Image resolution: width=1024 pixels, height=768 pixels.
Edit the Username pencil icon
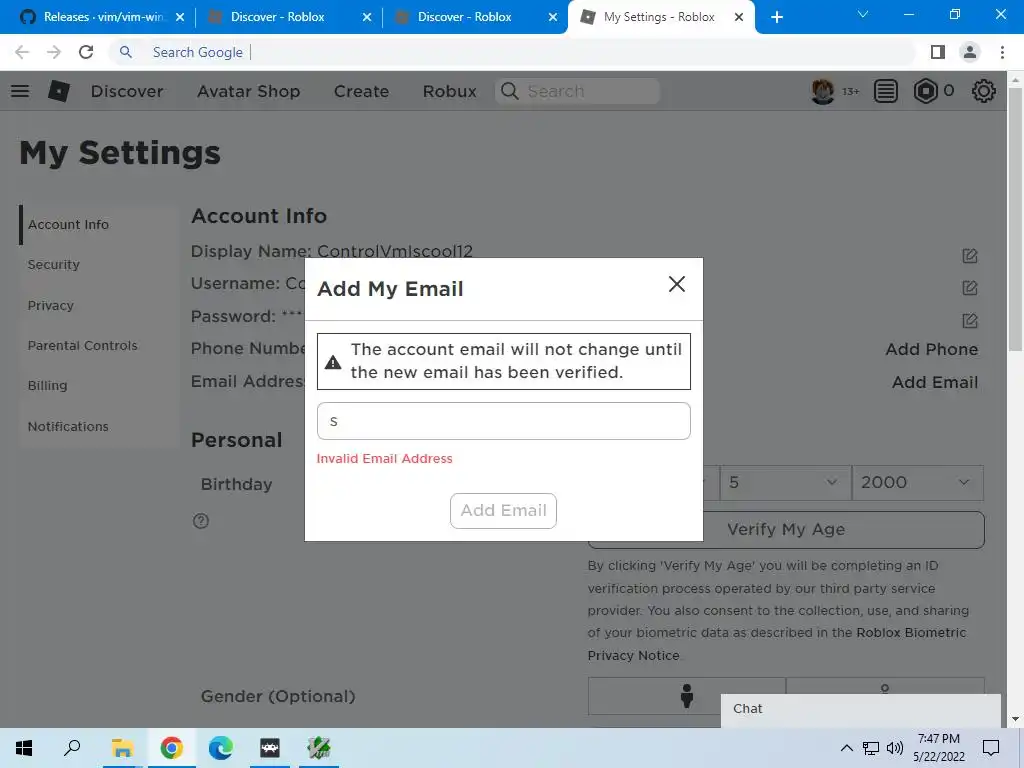click(970, 288)
